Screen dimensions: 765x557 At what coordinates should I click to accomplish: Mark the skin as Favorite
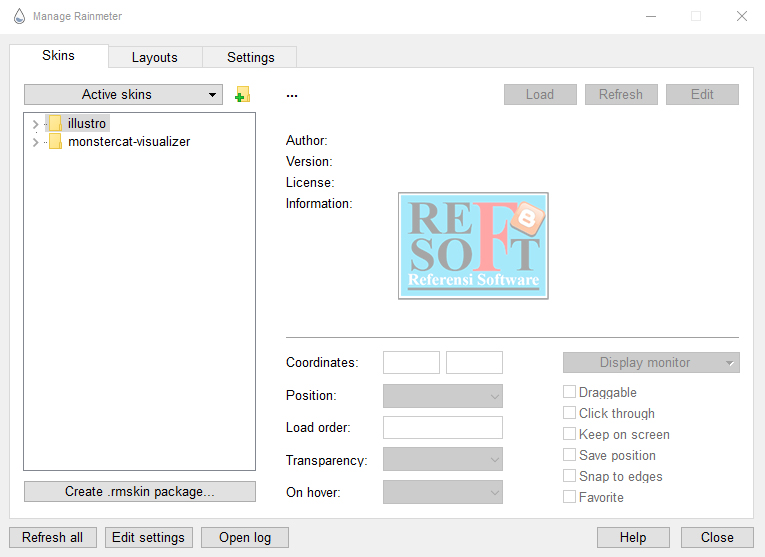click(569, 497)
